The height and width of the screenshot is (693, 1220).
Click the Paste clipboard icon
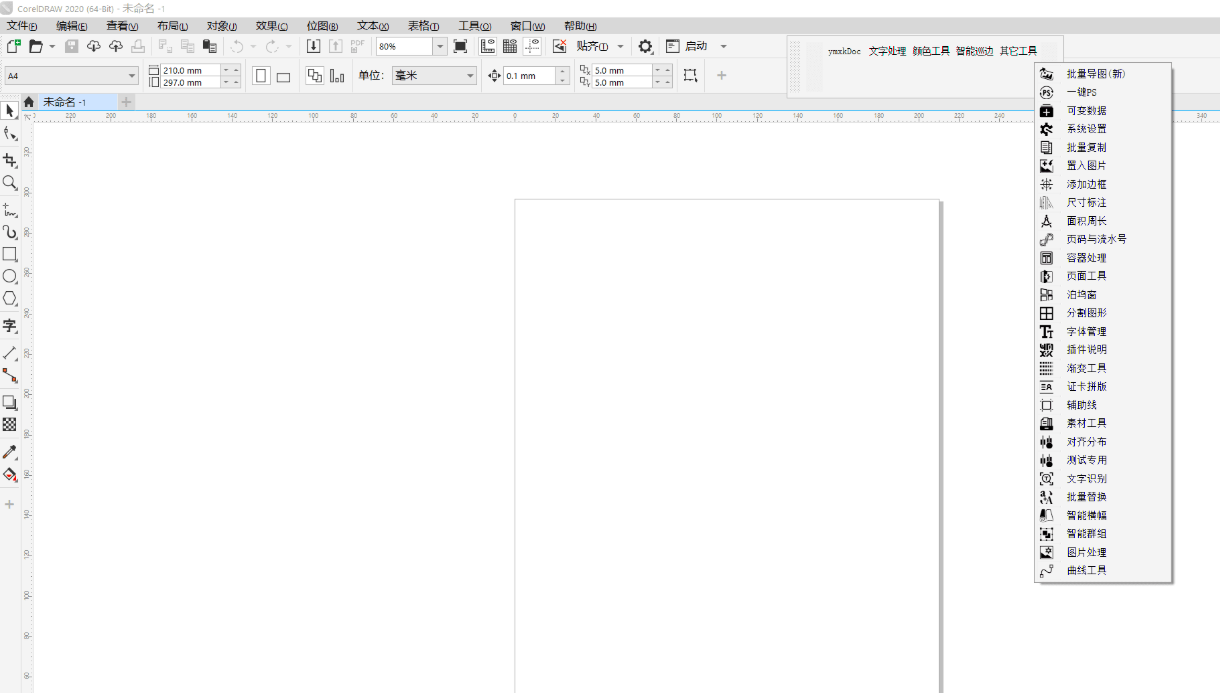210,46
